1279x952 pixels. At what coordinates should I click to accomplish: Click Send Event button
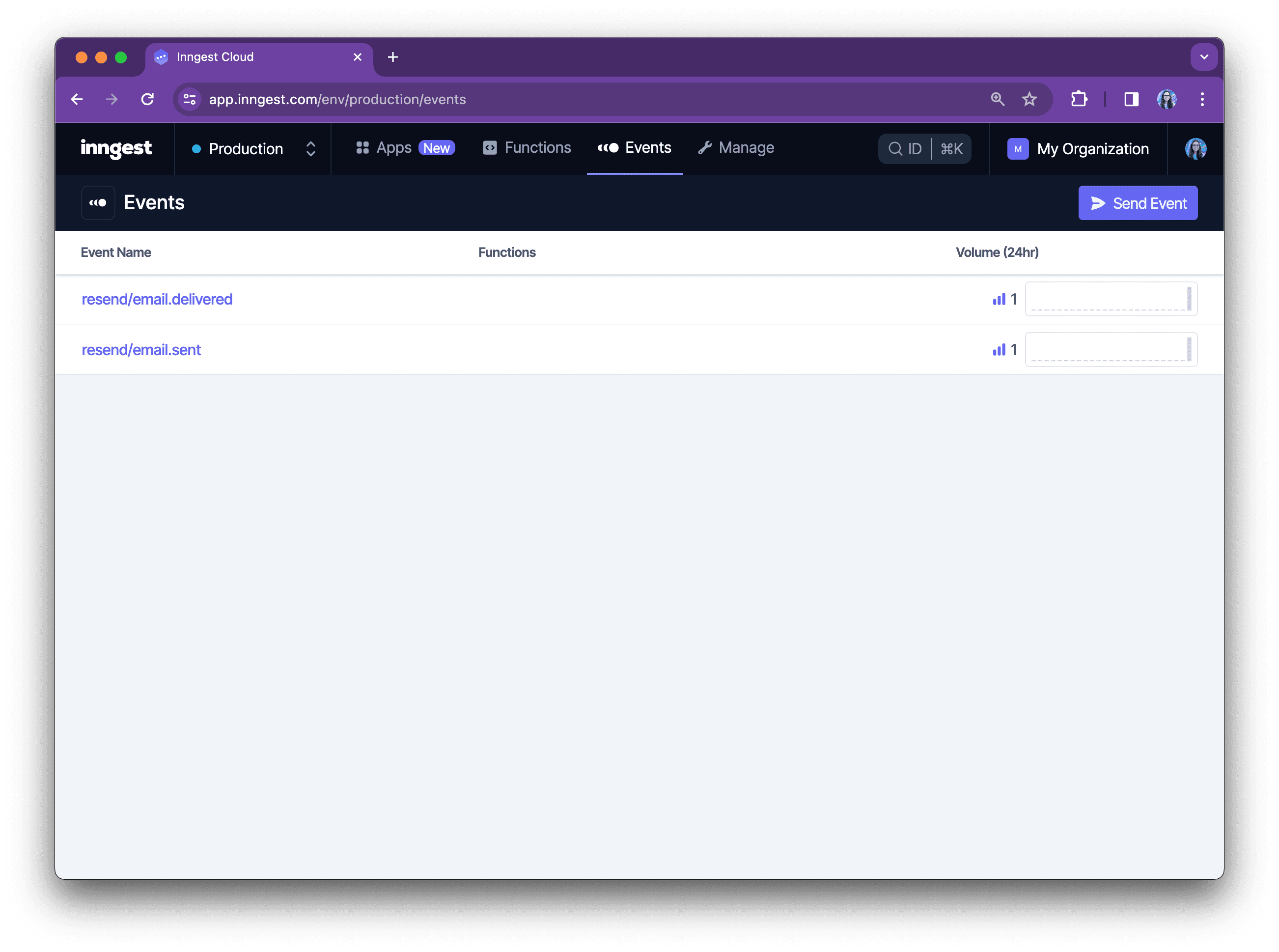[x=1138, y=203]
